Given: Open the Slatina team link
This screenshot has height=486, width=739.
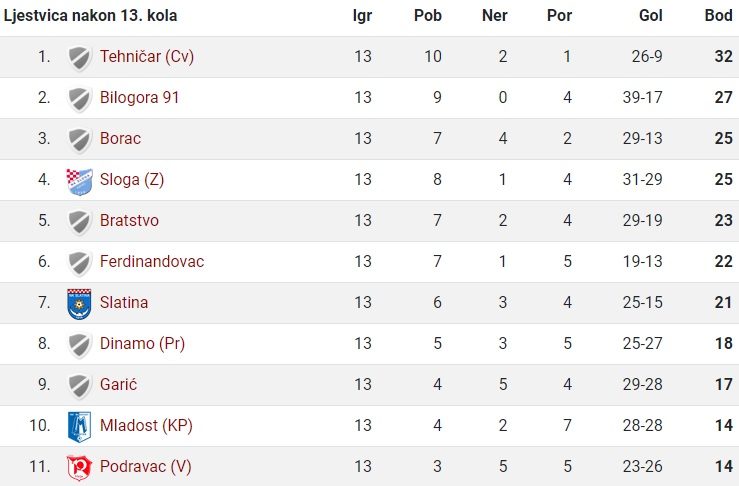Looking at the screenshot, I should point(124,303).
